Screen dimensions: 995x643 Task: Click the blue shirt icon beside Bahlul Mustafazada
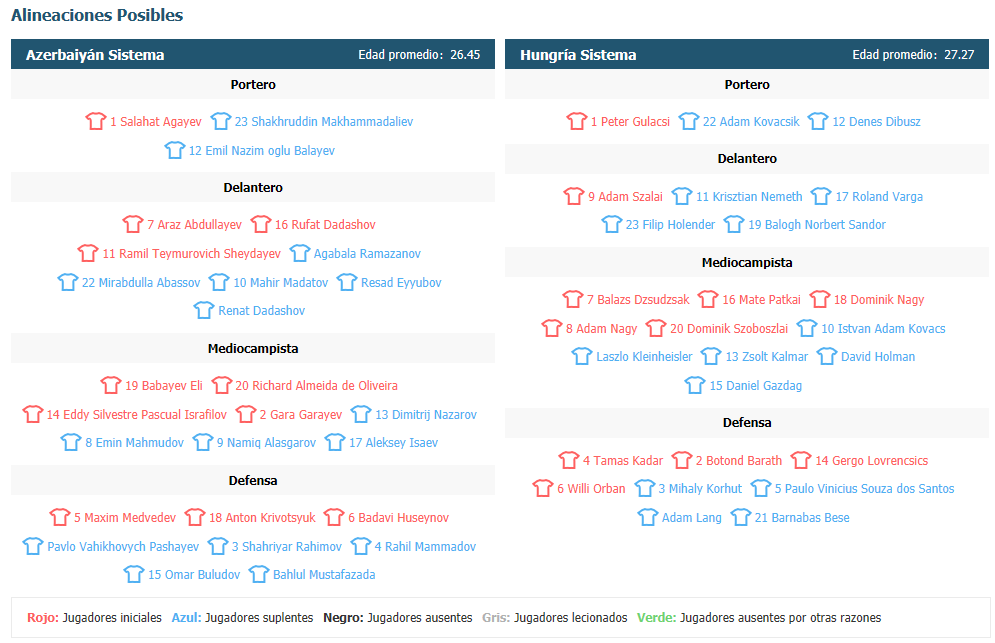pyautogui.click(x=258, y=574)
